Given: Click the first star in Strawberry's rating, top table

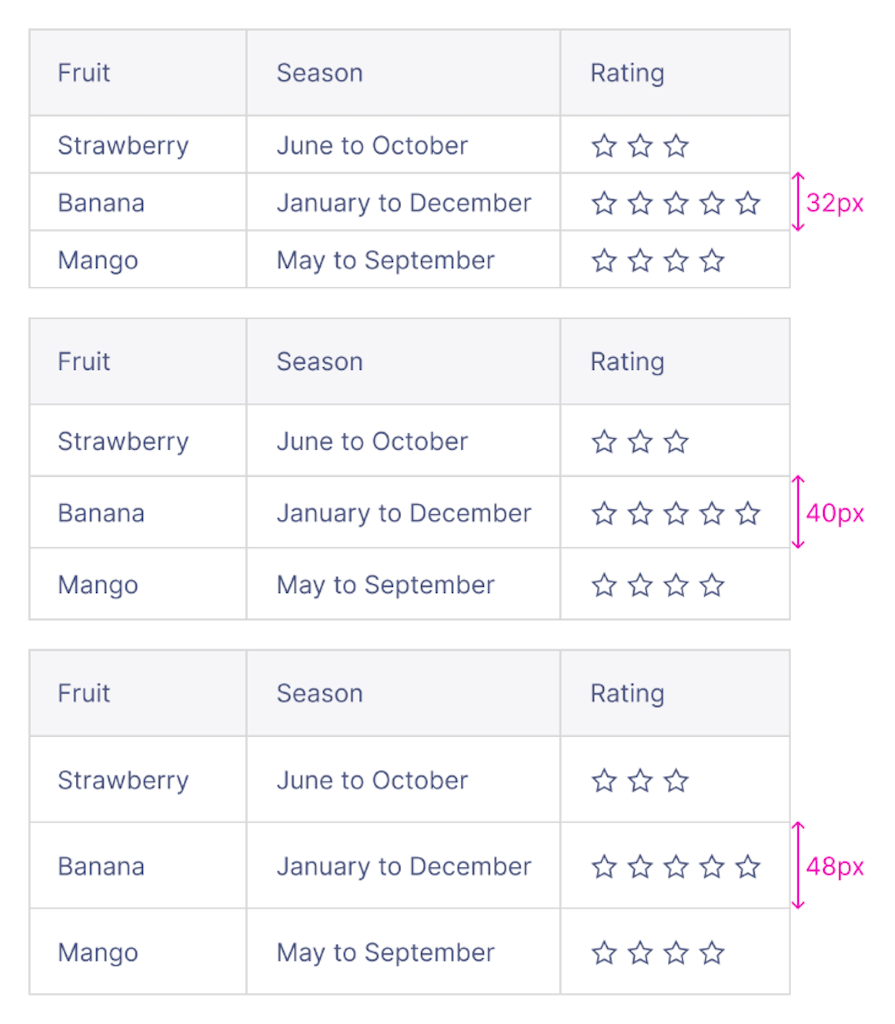Looking at the screenshot, I should 604,145.
